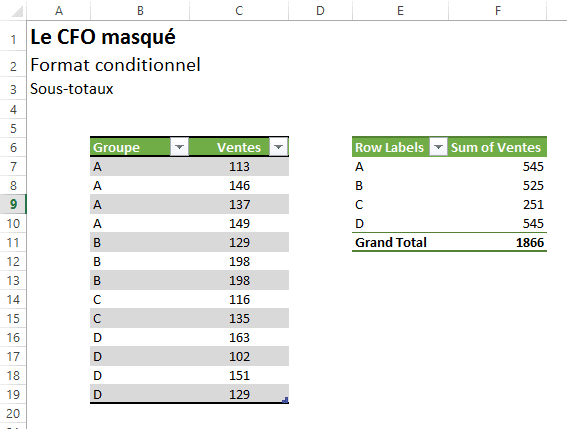Select the Groupe cell D in row 16
Image resolution: width=567 pixels, height=429 pixels.
140,337
